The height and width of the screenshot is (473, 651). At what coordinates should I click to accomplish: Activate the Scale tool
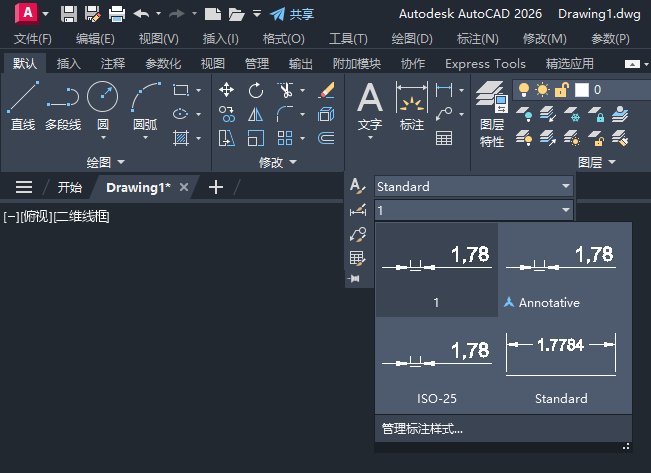(256, 138)
